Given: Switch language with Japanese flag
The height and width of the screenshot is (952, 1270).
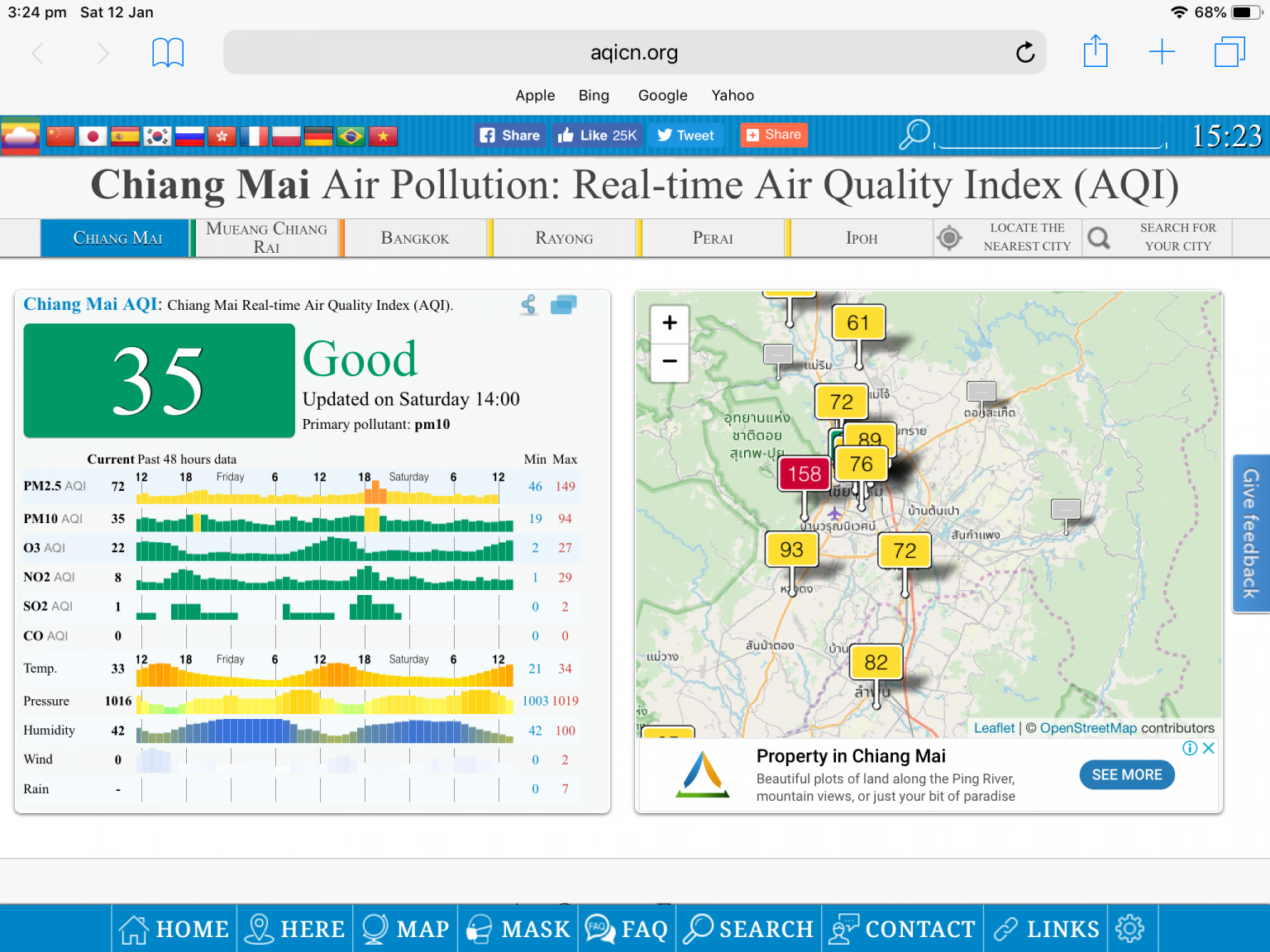Looking at the screenshot, I should click(x=93, y=136).
